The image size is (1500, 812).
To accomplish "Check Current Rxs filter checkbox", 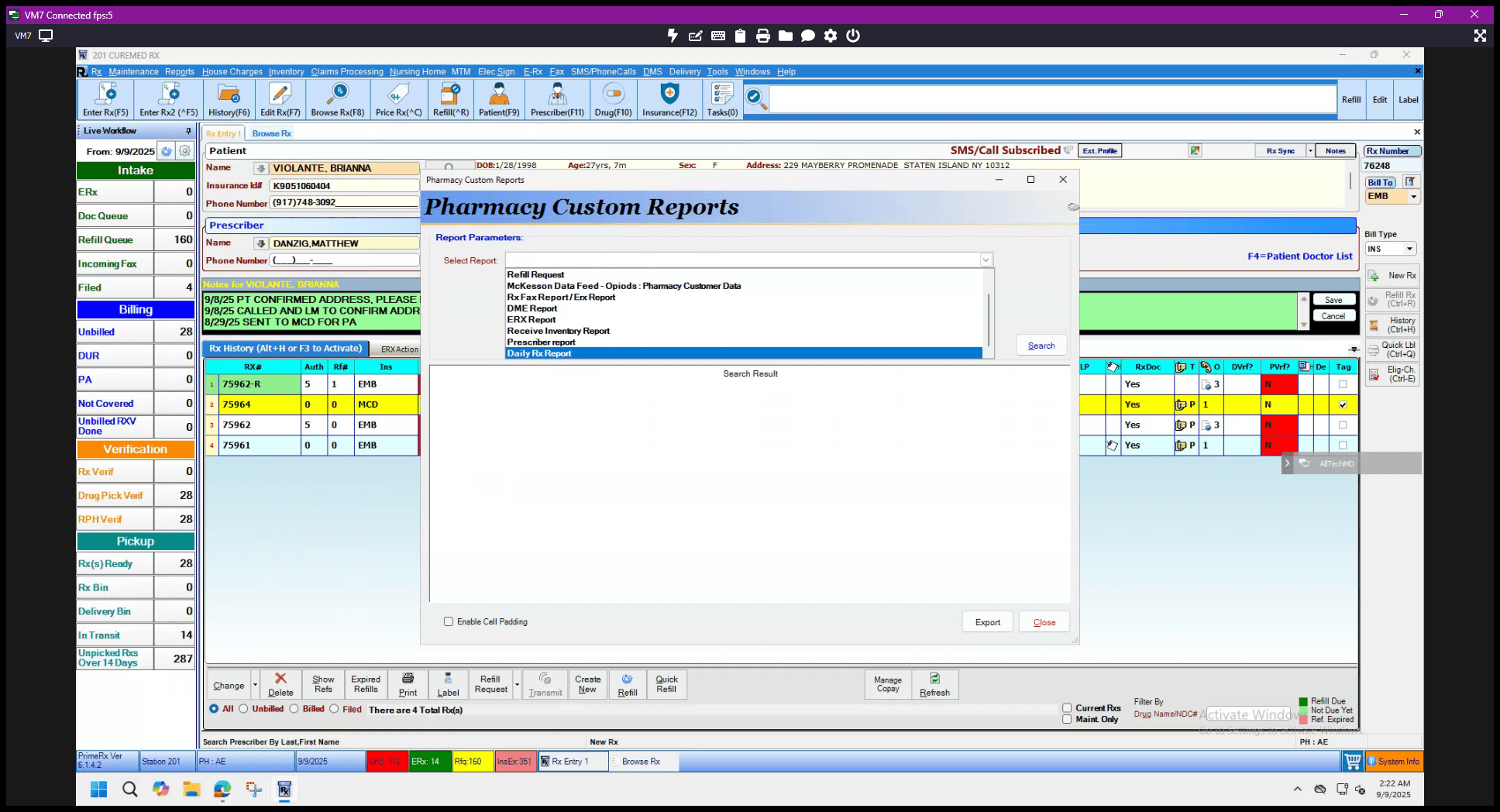I will (1067, 708).
